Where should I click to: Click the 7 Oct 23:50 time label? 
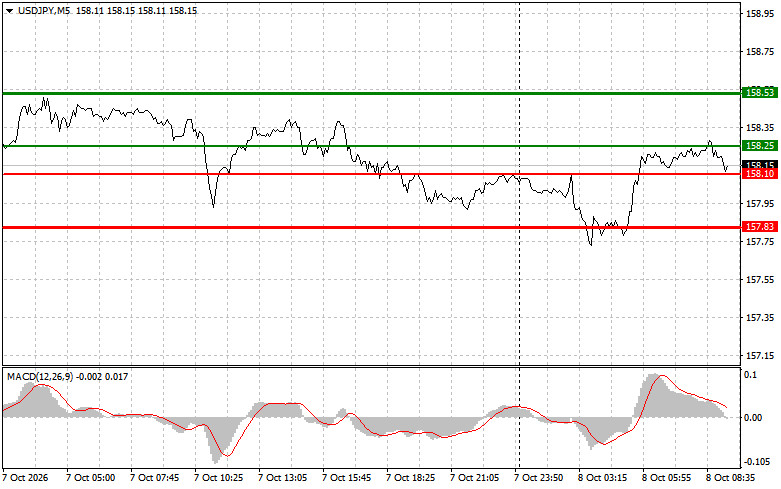click(x=538, y=478)
